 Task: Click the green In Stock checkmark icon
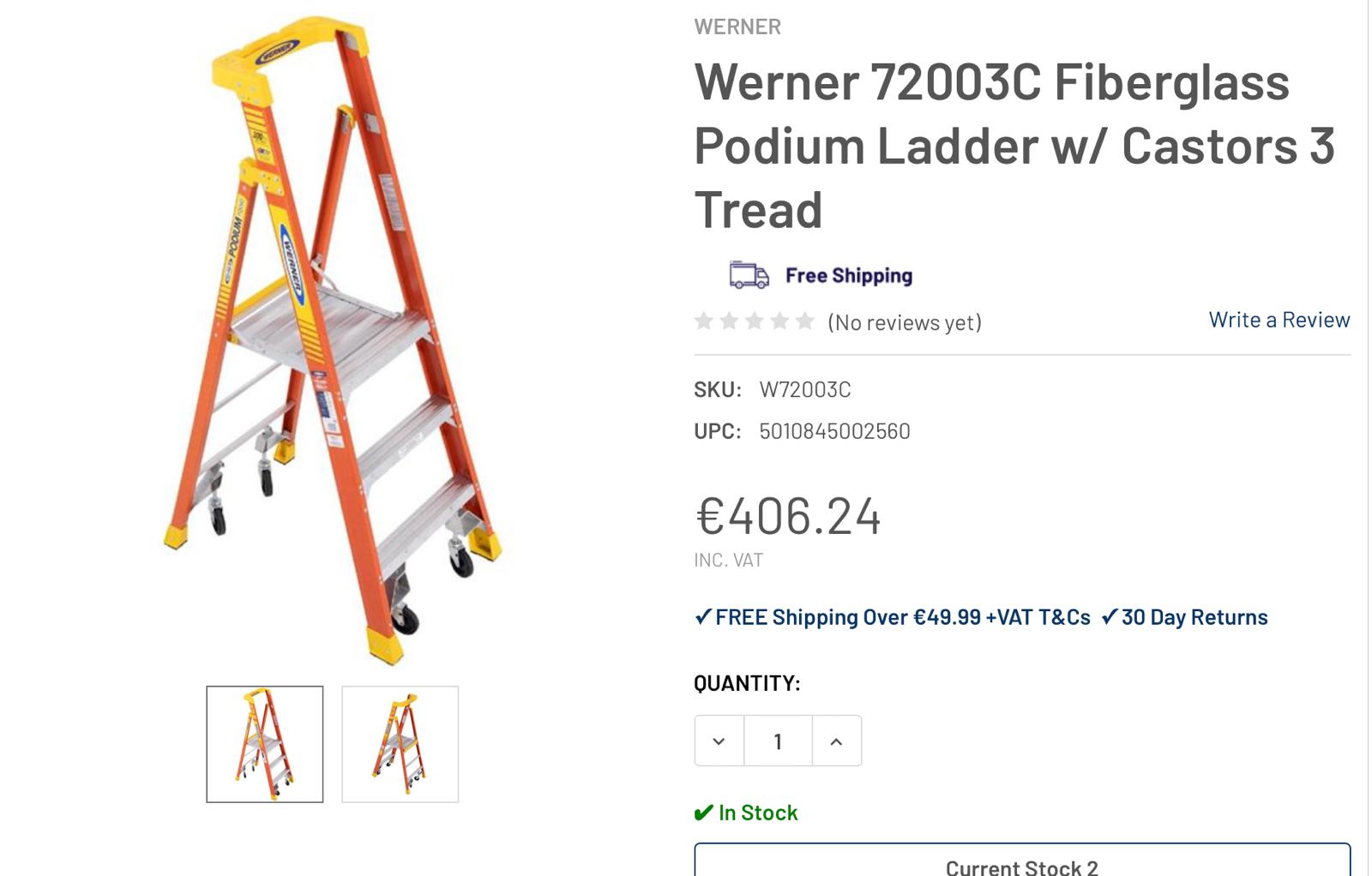tap(703, 813)
